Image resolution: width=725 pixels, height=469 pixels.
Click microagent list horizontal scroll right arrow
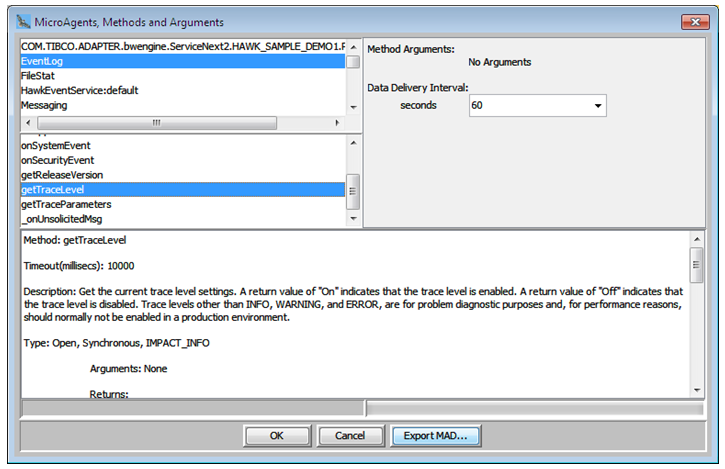coord(337,123)
